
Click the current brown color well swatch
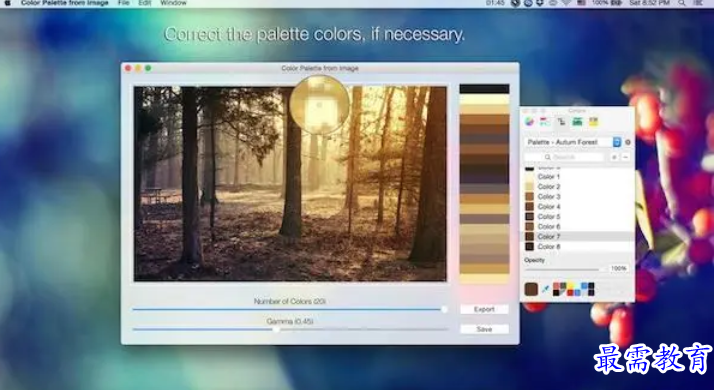(531, 289)
